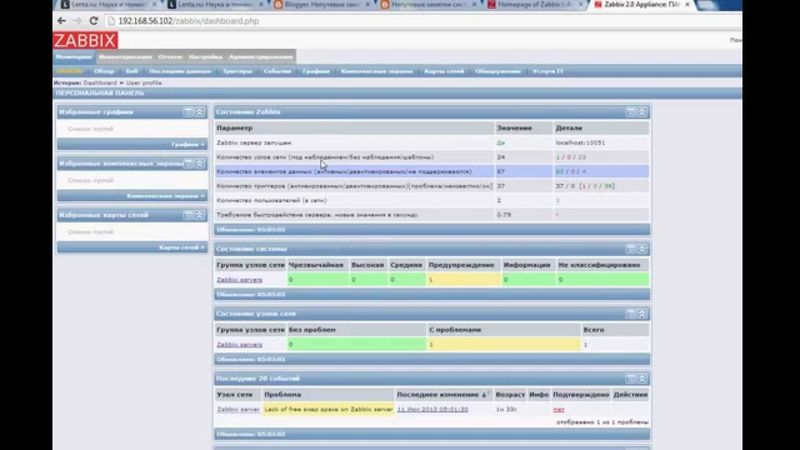Screen dimensions: 800x450
Task: Close the Blogger browser tab
Action: pos(367,5)
